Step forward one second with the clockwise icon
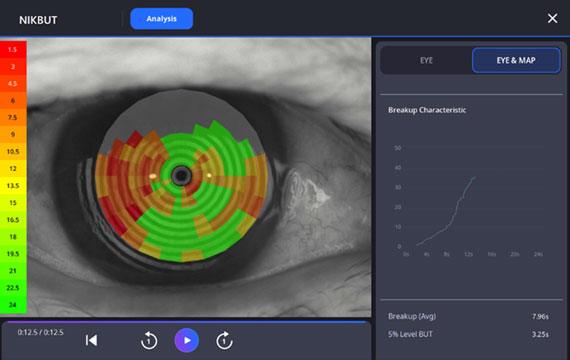 (x=224, y=341)
